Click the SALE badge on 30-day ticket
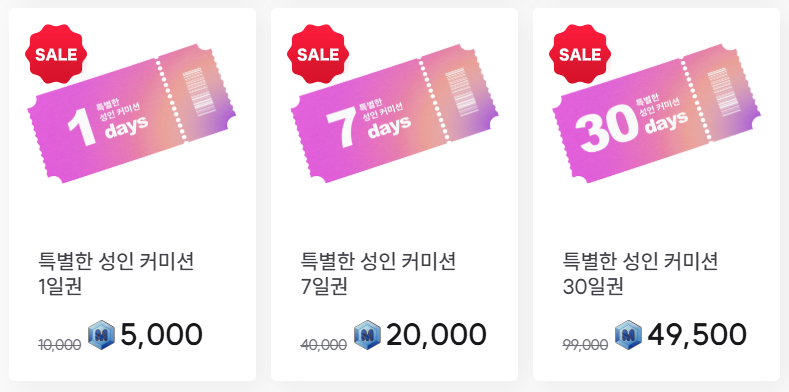Screen dimensions: 789x392 click(x=580, y=54)
